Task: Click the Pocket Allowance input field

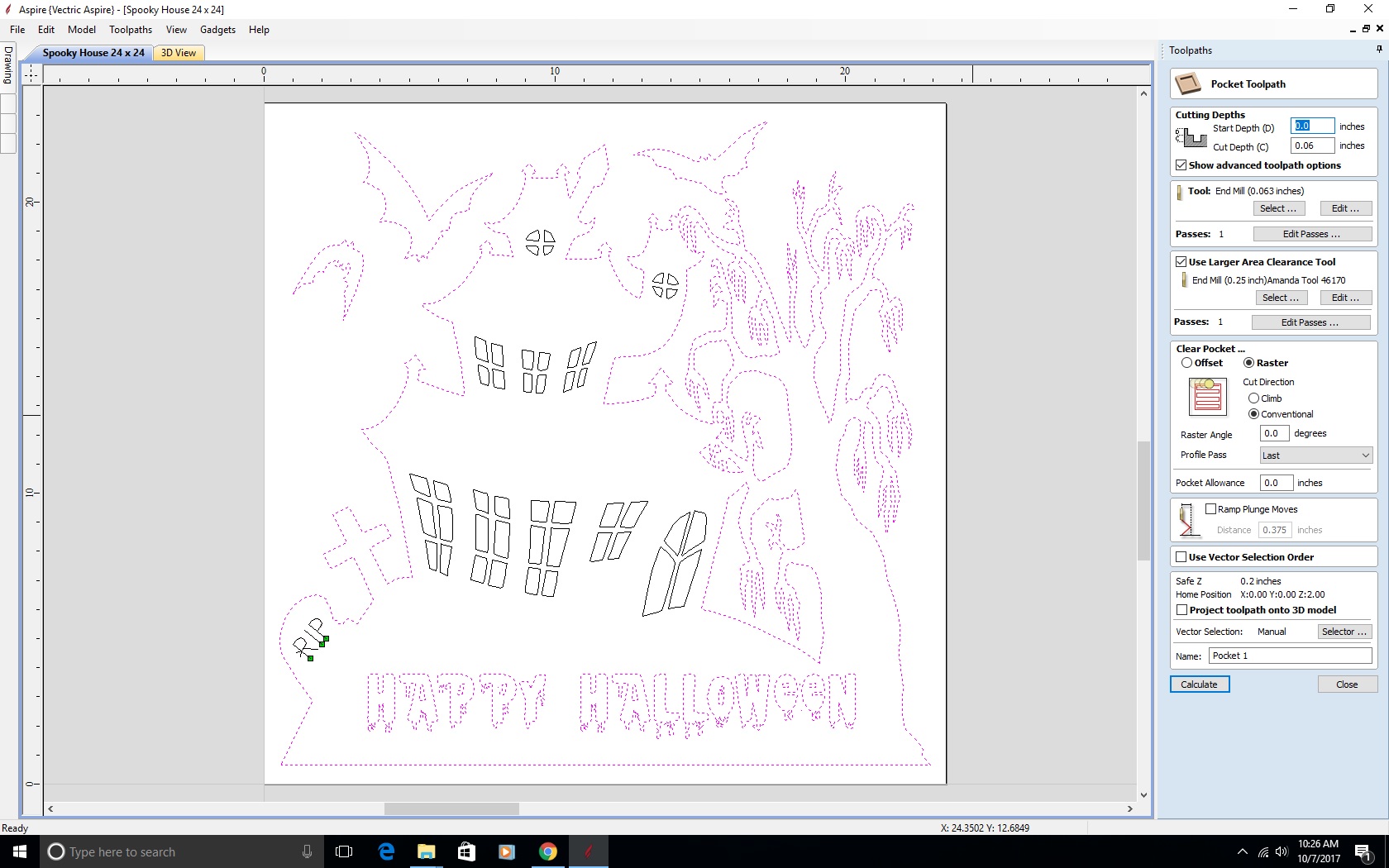Action: tap(1275, 483)
